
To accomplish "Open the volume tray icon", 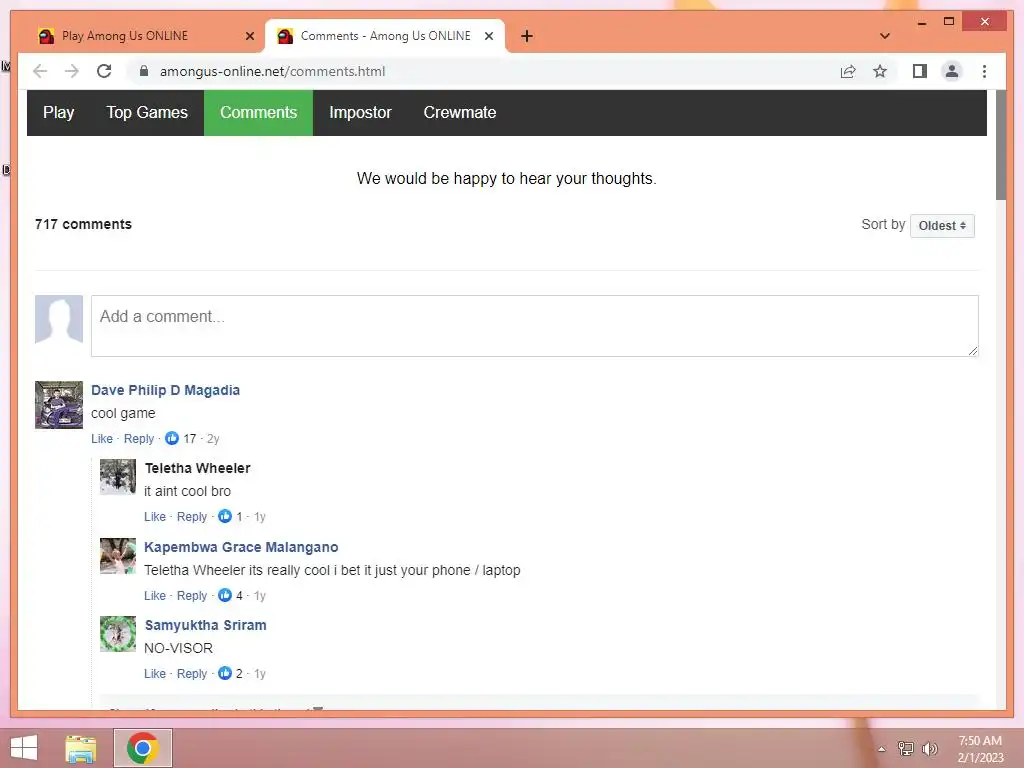I will point(929,748).
